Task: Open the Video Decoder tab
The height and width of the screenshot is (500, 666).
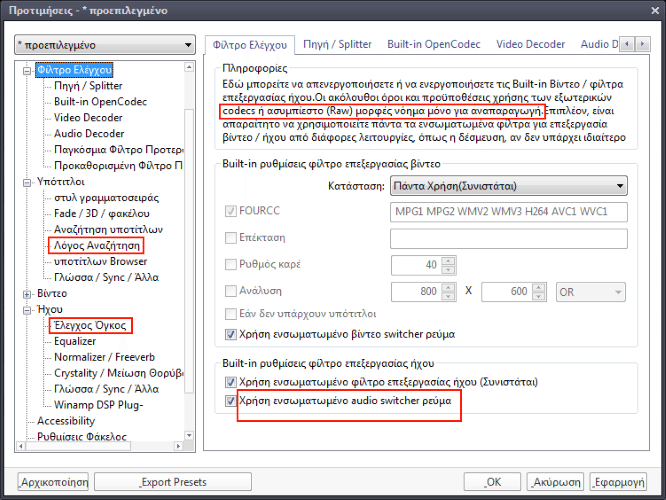Action: tap(531, 44)
